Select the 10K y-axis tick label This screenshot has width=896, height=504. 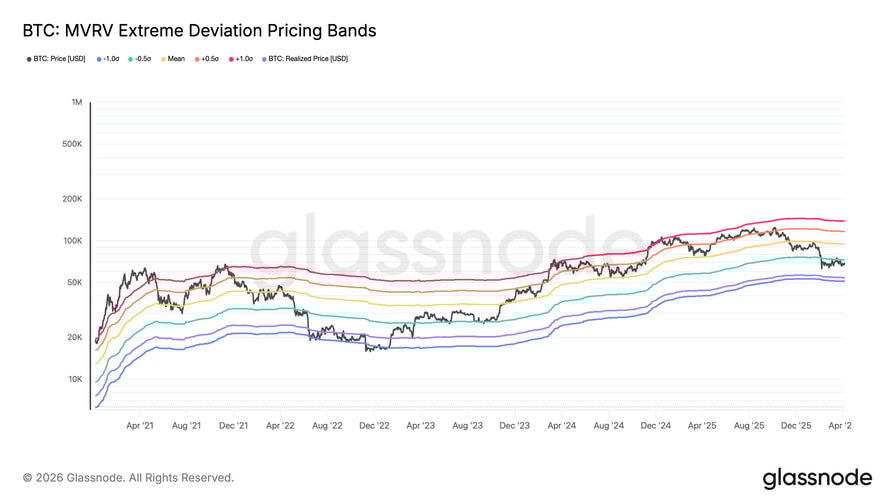pos(75,379)
